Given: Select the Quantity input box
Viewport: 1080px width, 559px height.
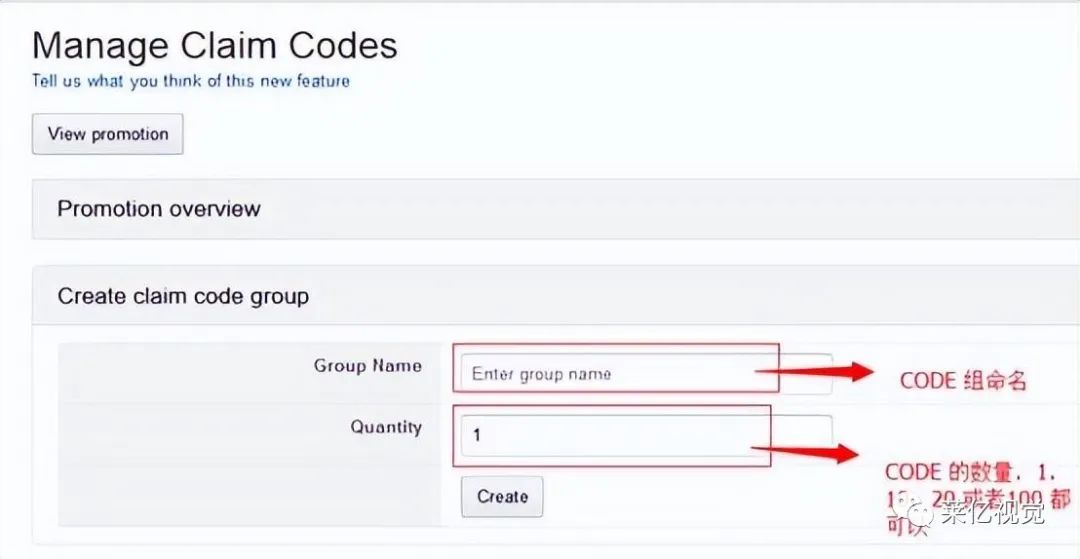Looking at the screenshot, I should [x=646, y=435].
